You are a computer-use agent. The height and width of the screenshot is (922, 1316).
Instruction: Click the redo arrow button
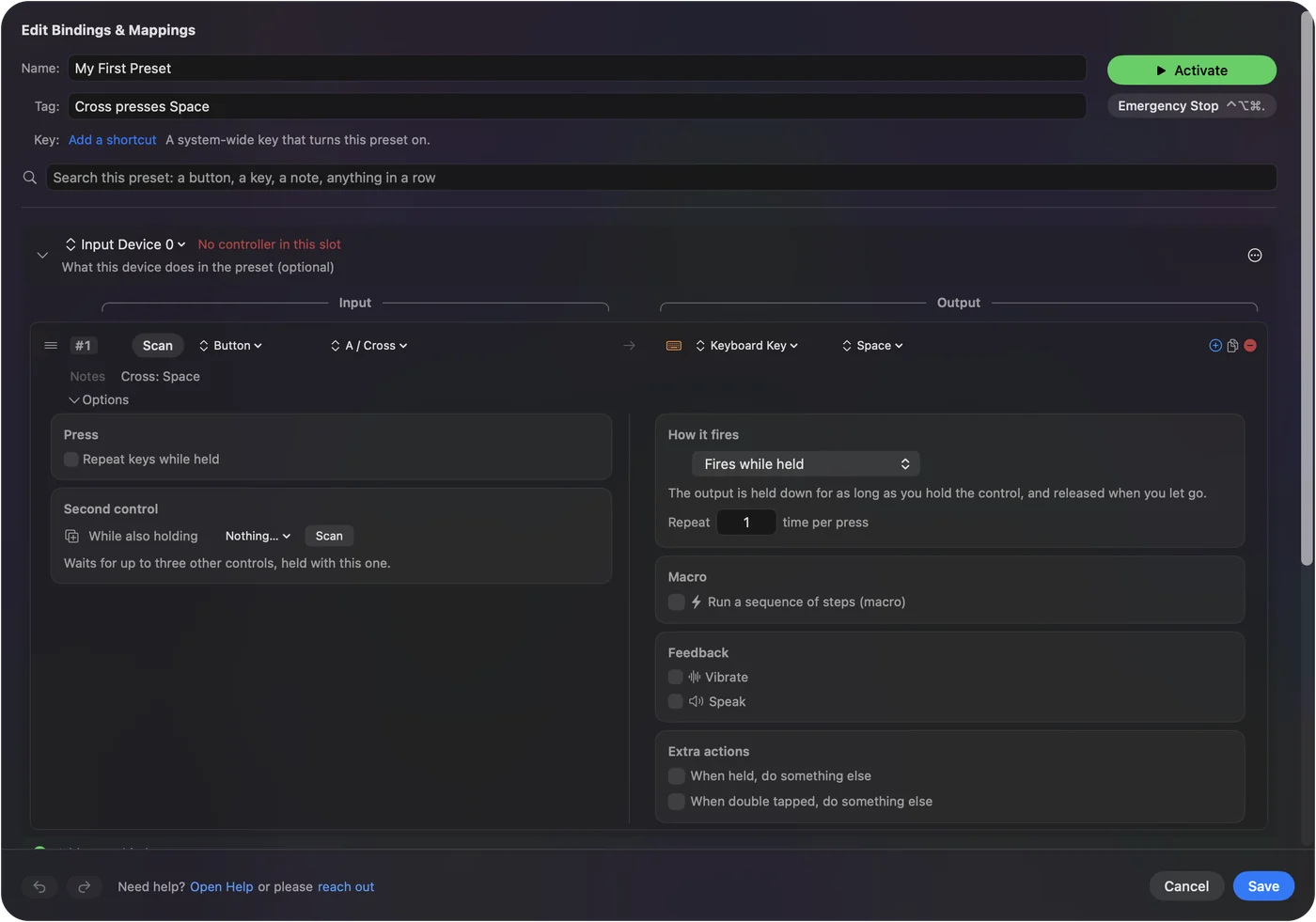tap(84, 886)
